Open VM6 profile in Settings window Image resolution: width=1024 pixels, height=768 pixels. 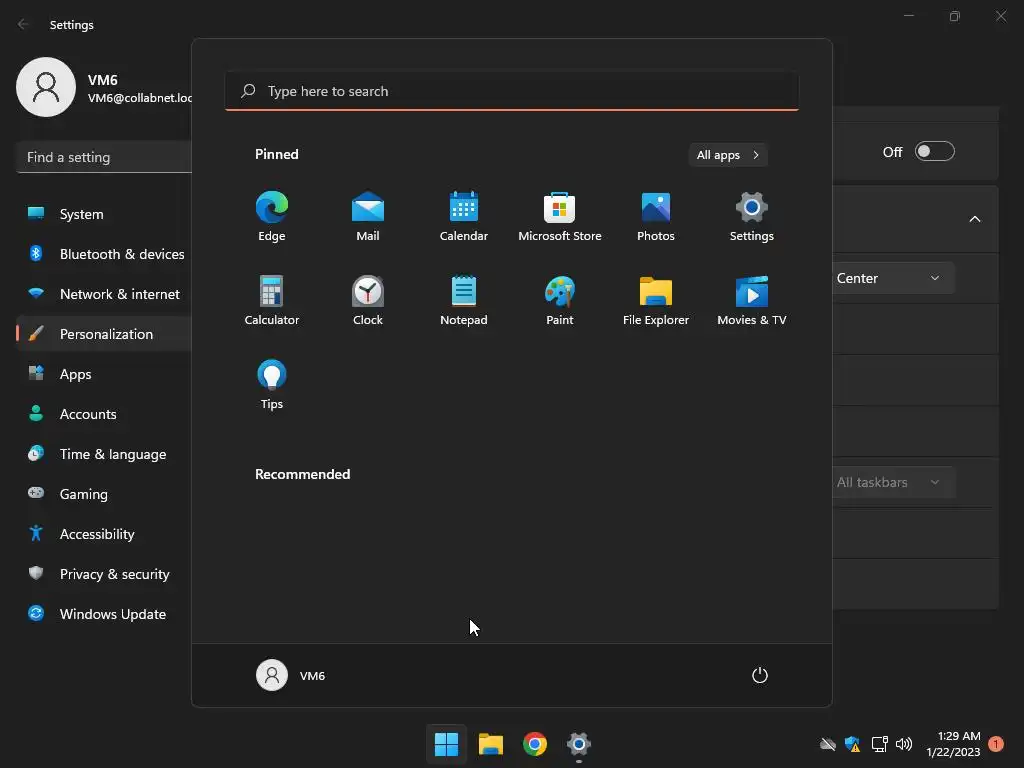[x=104, y=88]
